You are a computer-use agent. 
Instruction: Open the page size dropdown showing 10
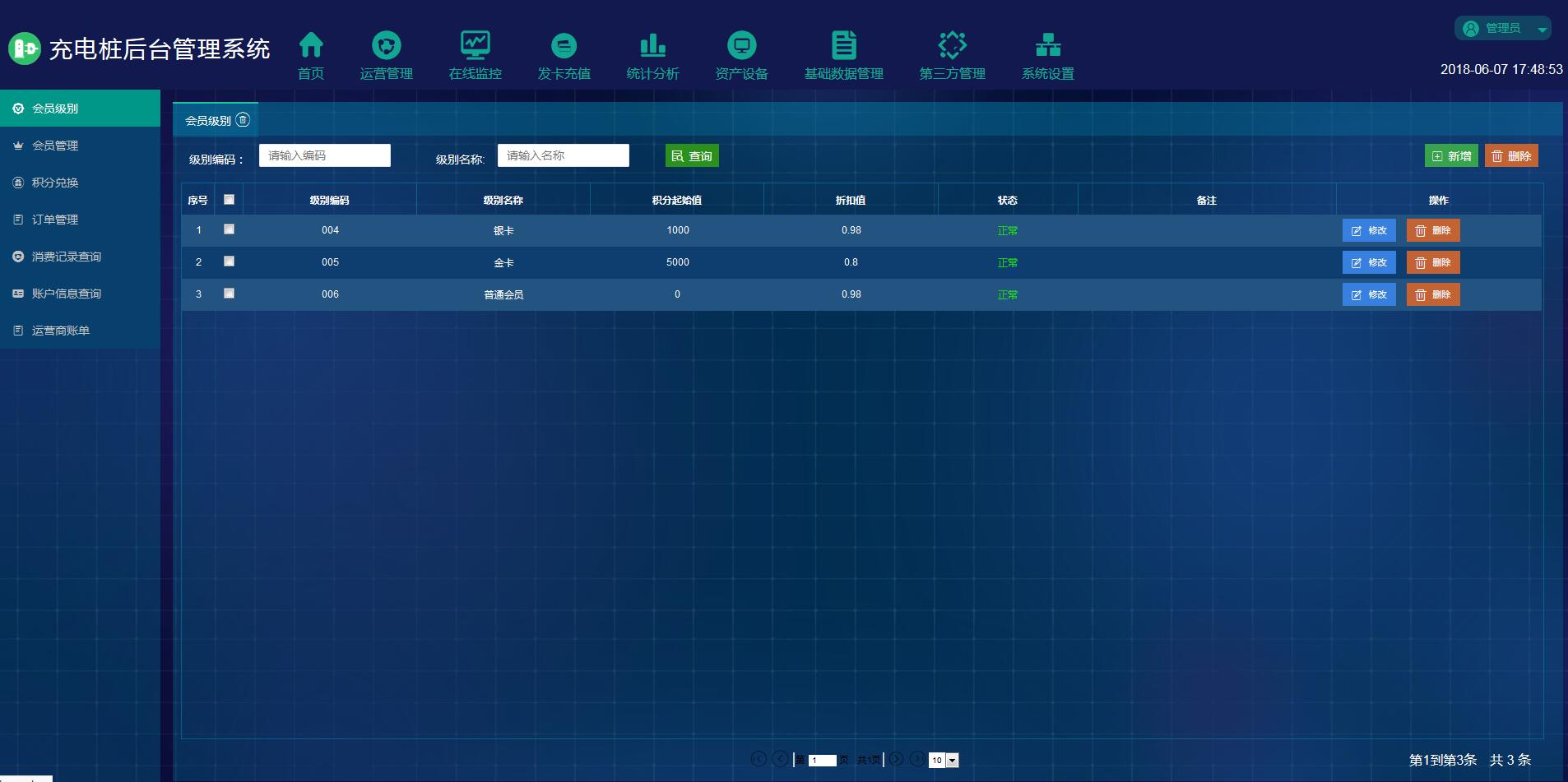pos(952,761)
